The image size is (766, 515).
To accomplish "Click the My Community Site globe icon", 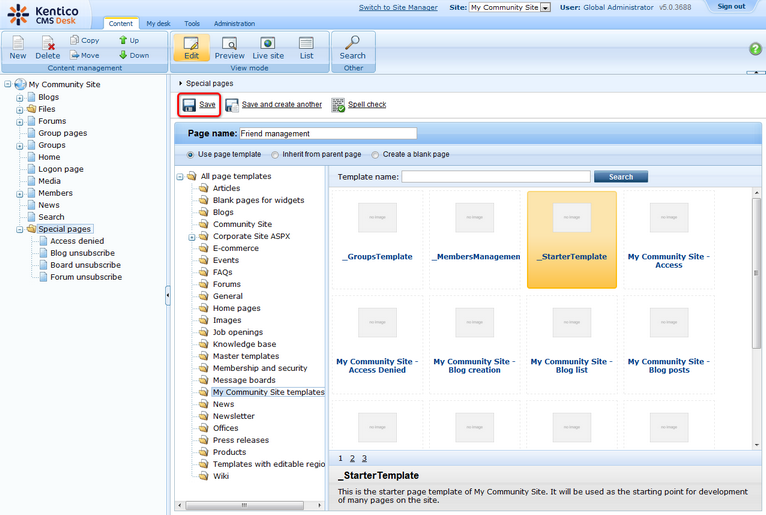I will pos(20,84).
